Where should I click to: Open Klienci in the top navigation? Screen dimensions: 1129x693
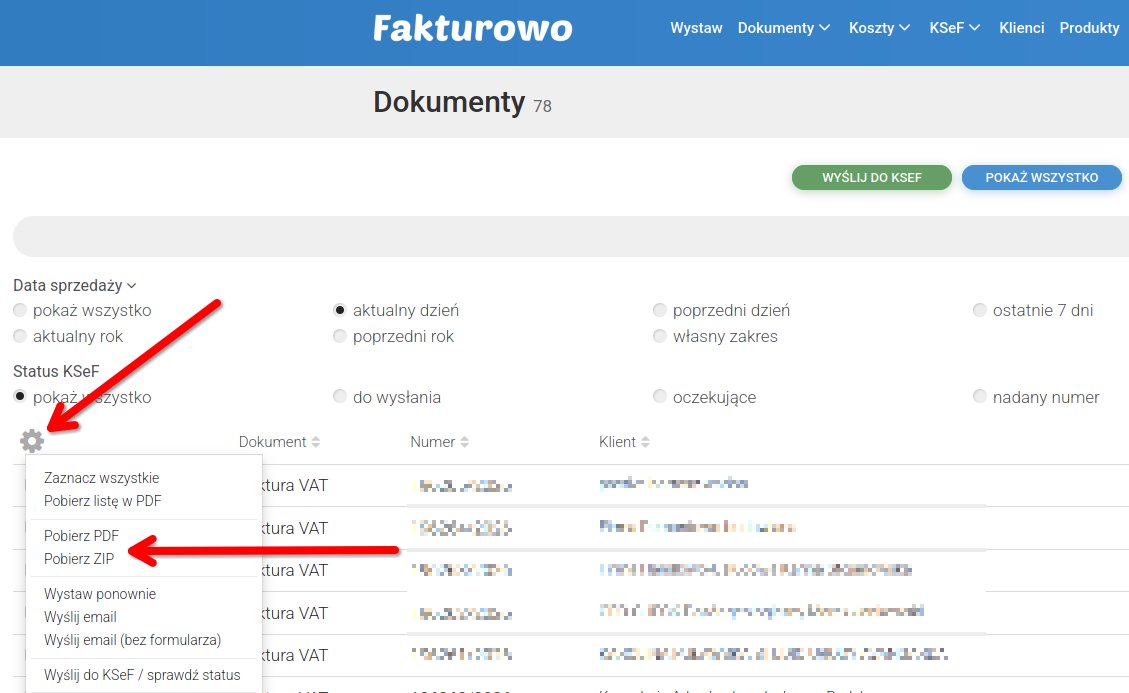click(1021, 28)
